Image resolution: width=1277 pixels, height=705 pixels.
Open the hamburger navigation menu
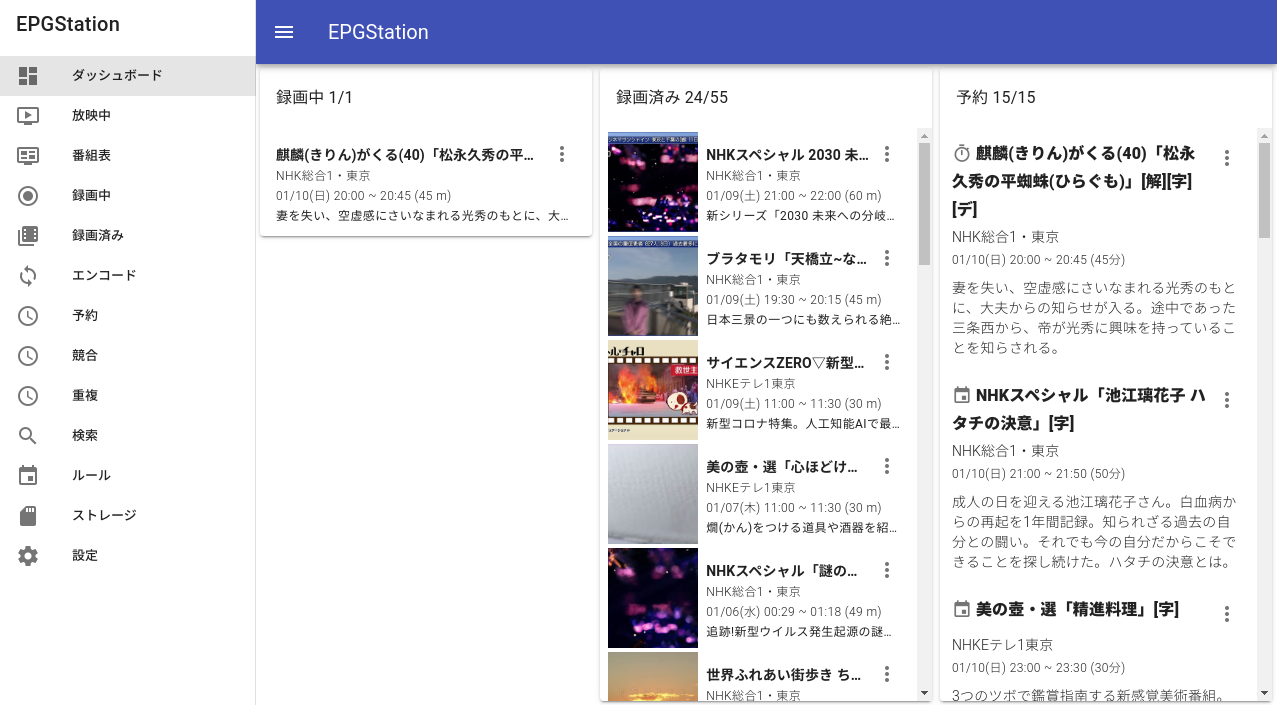pos(284,32)
